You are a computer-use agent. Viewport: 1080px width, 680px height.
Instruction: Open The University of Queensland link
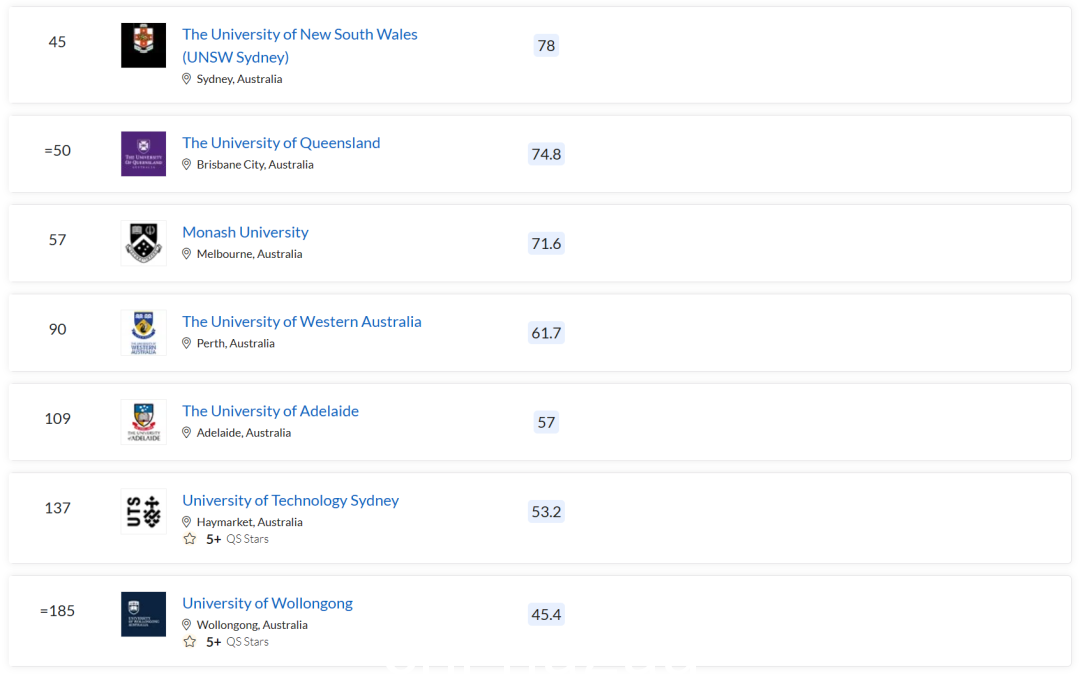click(281, 143)
